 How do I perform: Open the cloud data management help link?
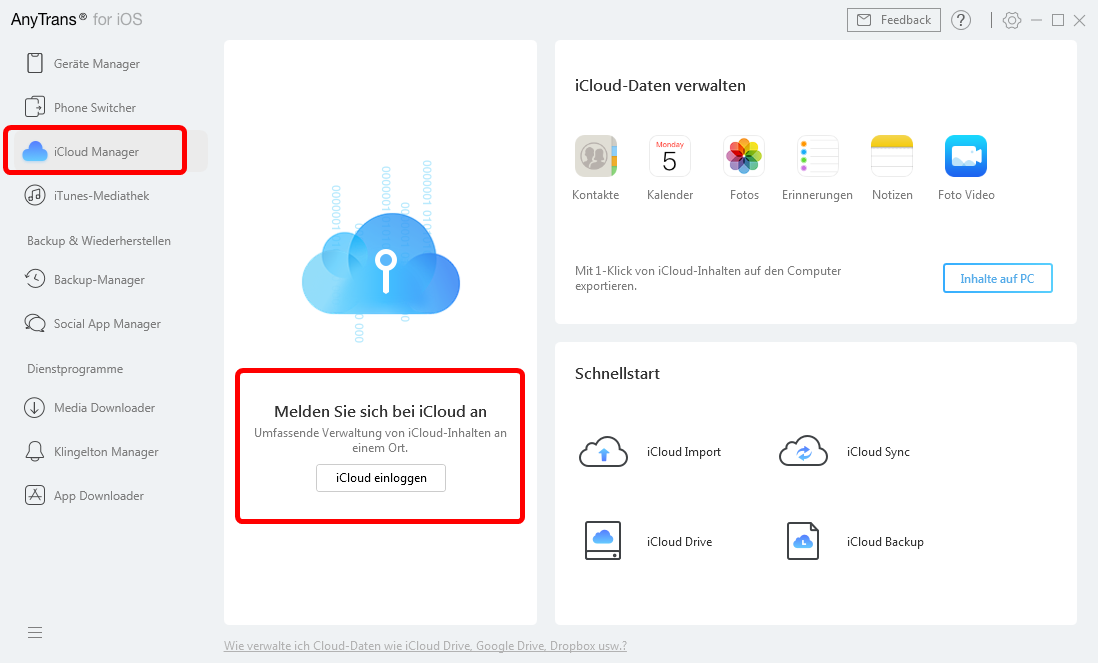(425, 645)
